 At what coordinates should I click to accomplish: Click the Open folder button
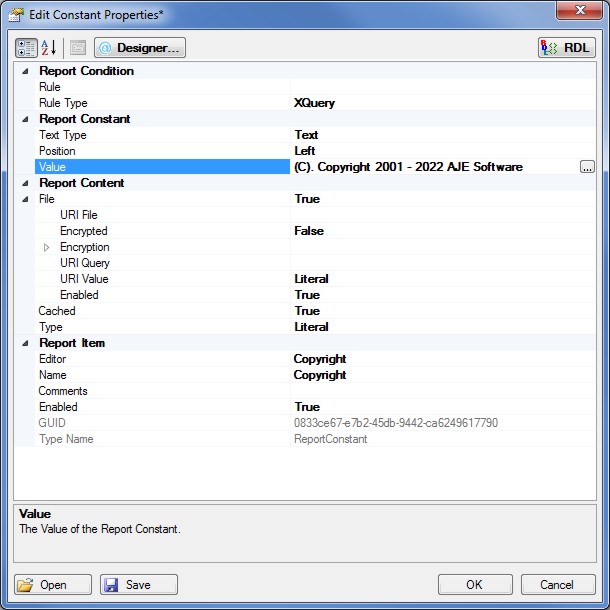pyautogui.click(x=53, y=585)
